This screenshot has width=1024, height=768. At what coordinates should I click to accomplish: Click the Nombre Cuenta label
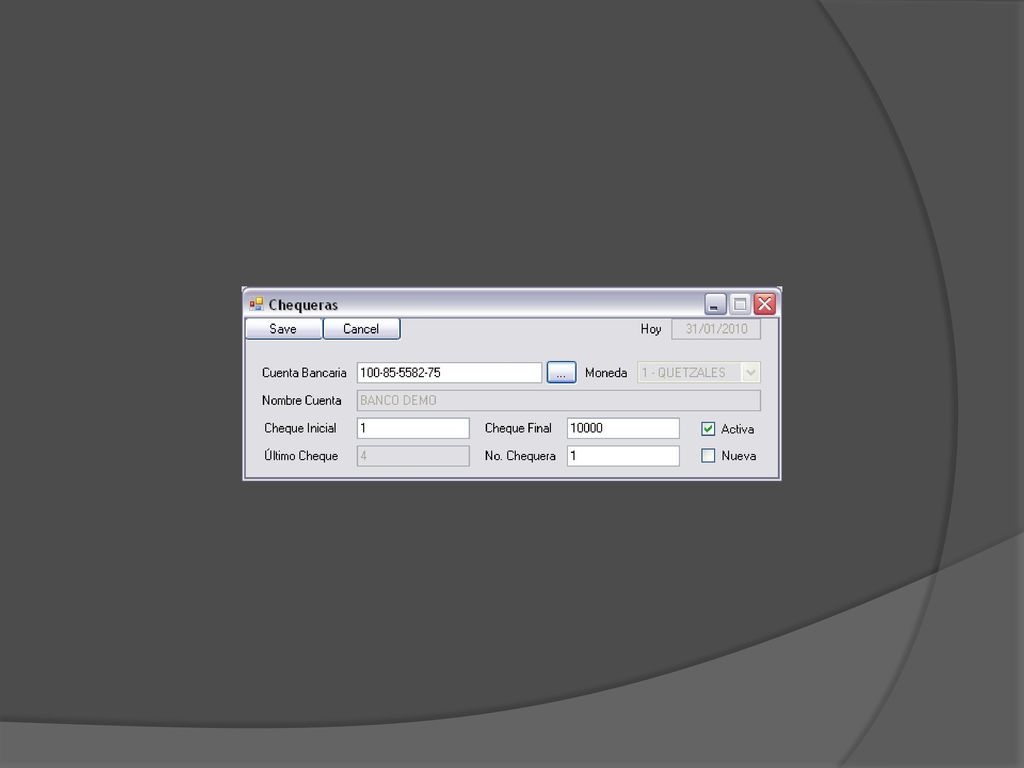[301, 400]
